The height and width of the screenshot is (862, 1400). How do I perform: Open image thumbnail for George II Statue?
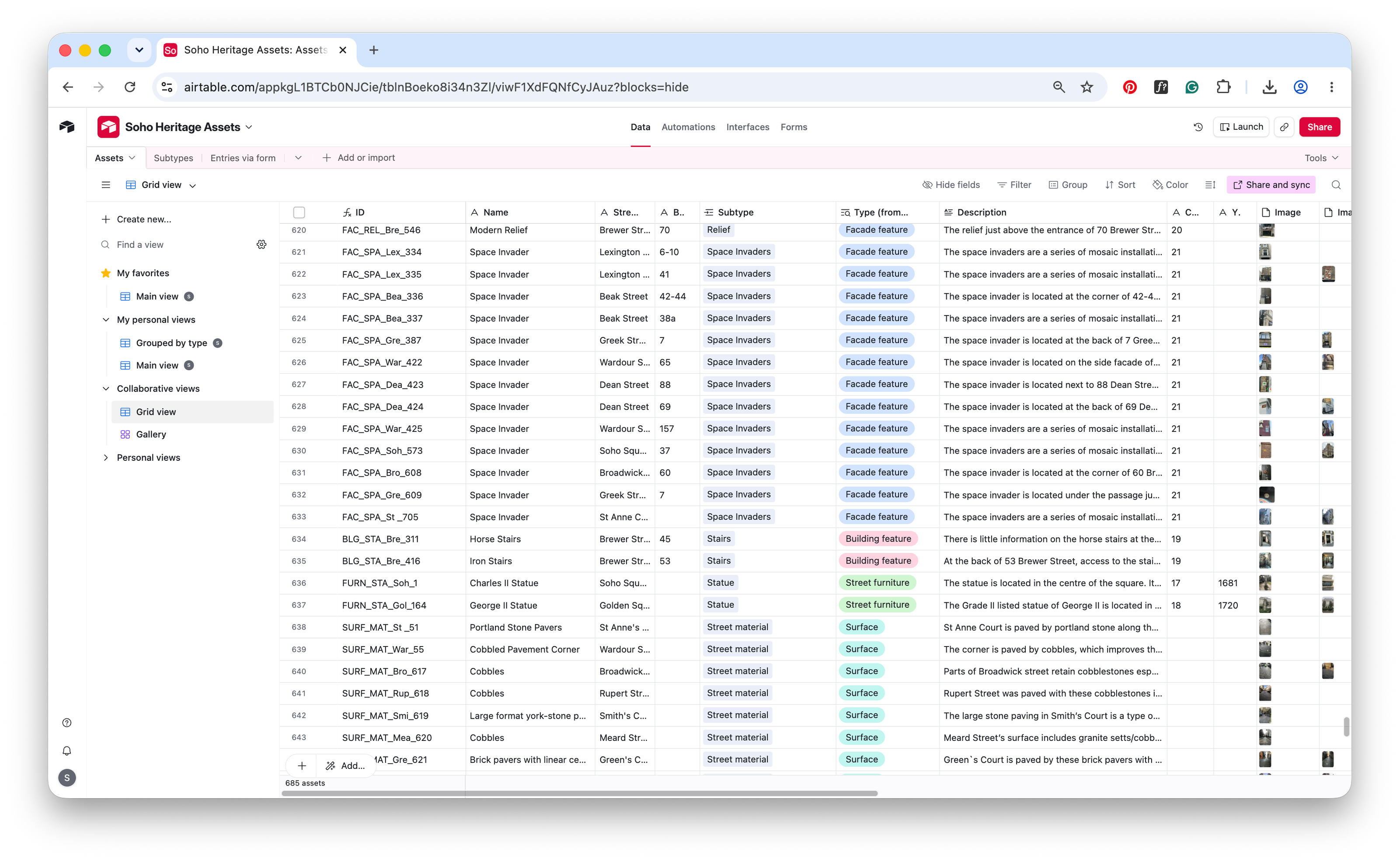(x=1265, y=605)
